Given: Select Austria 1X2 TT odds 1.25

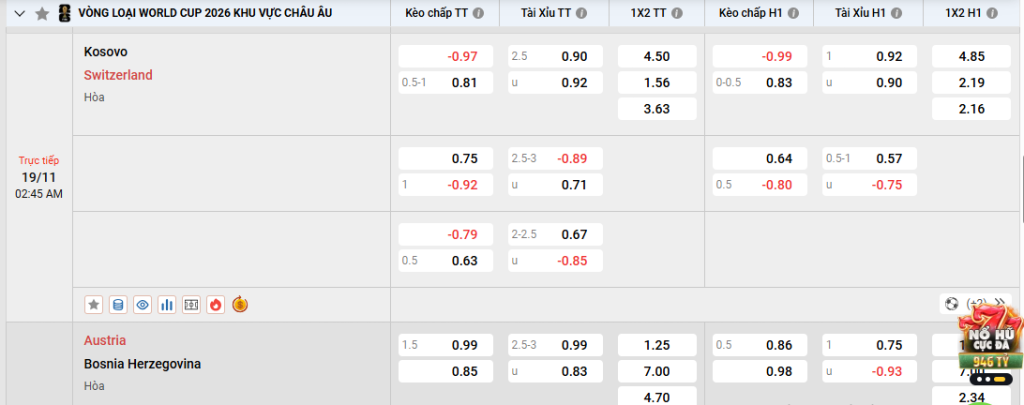Looking at the screenshot, I should pyautogui.click(x=657, y=345).
